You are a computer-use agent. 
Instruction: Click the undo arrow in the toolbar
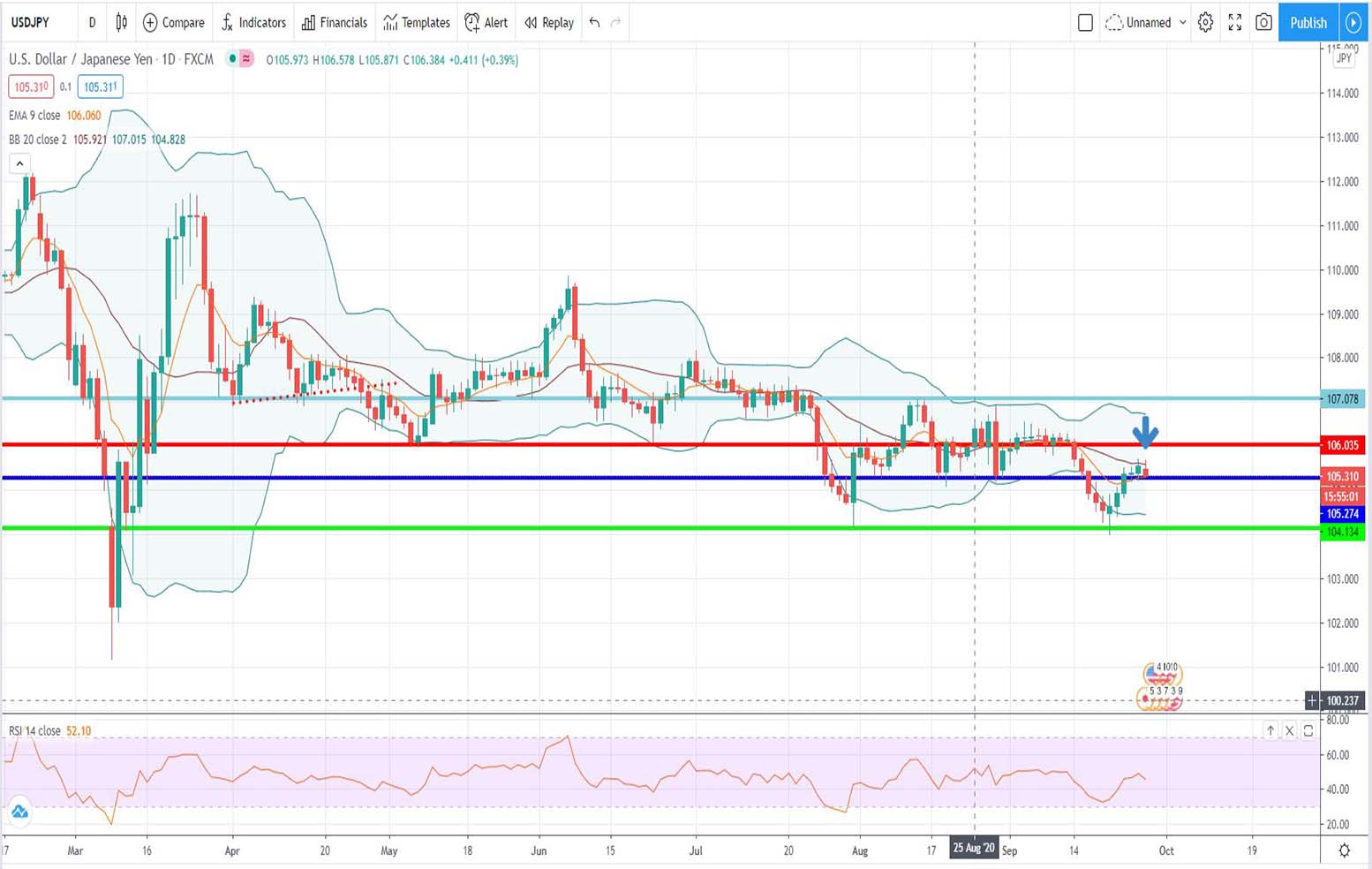click(594, 22)
